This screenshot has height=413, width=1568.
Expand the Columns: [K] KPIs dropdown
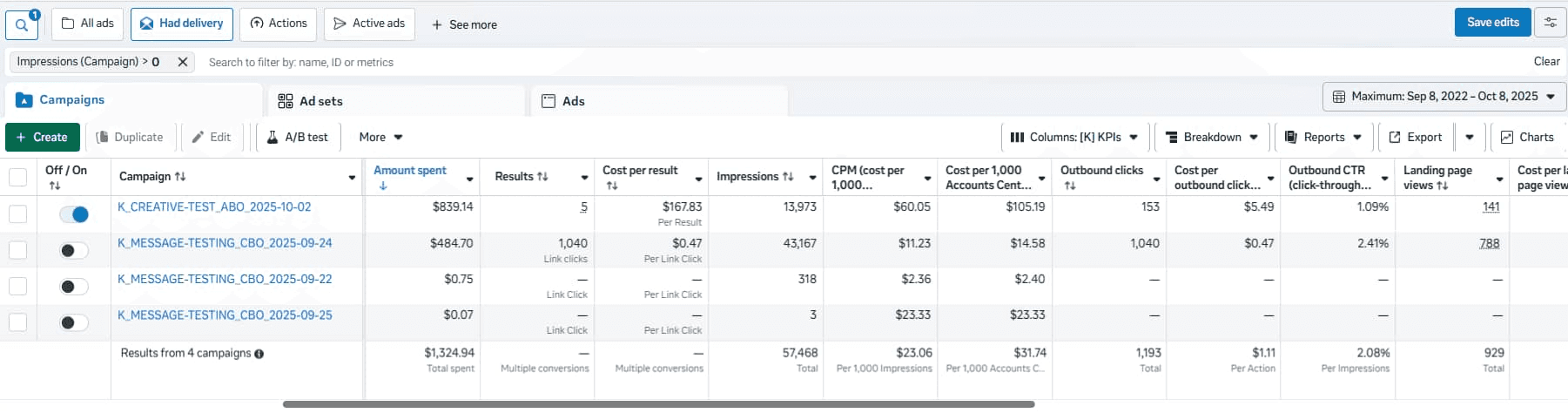pyautogui.click(x=1074, y=137)
